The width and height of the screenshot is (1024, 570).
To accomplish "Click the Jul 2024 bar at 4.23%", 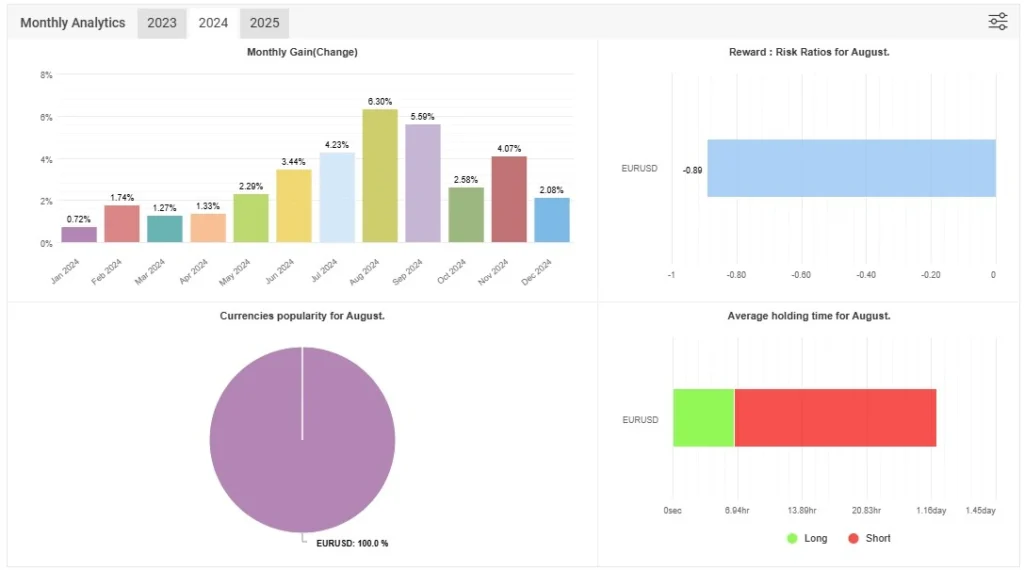I will [x=337, y=198].
